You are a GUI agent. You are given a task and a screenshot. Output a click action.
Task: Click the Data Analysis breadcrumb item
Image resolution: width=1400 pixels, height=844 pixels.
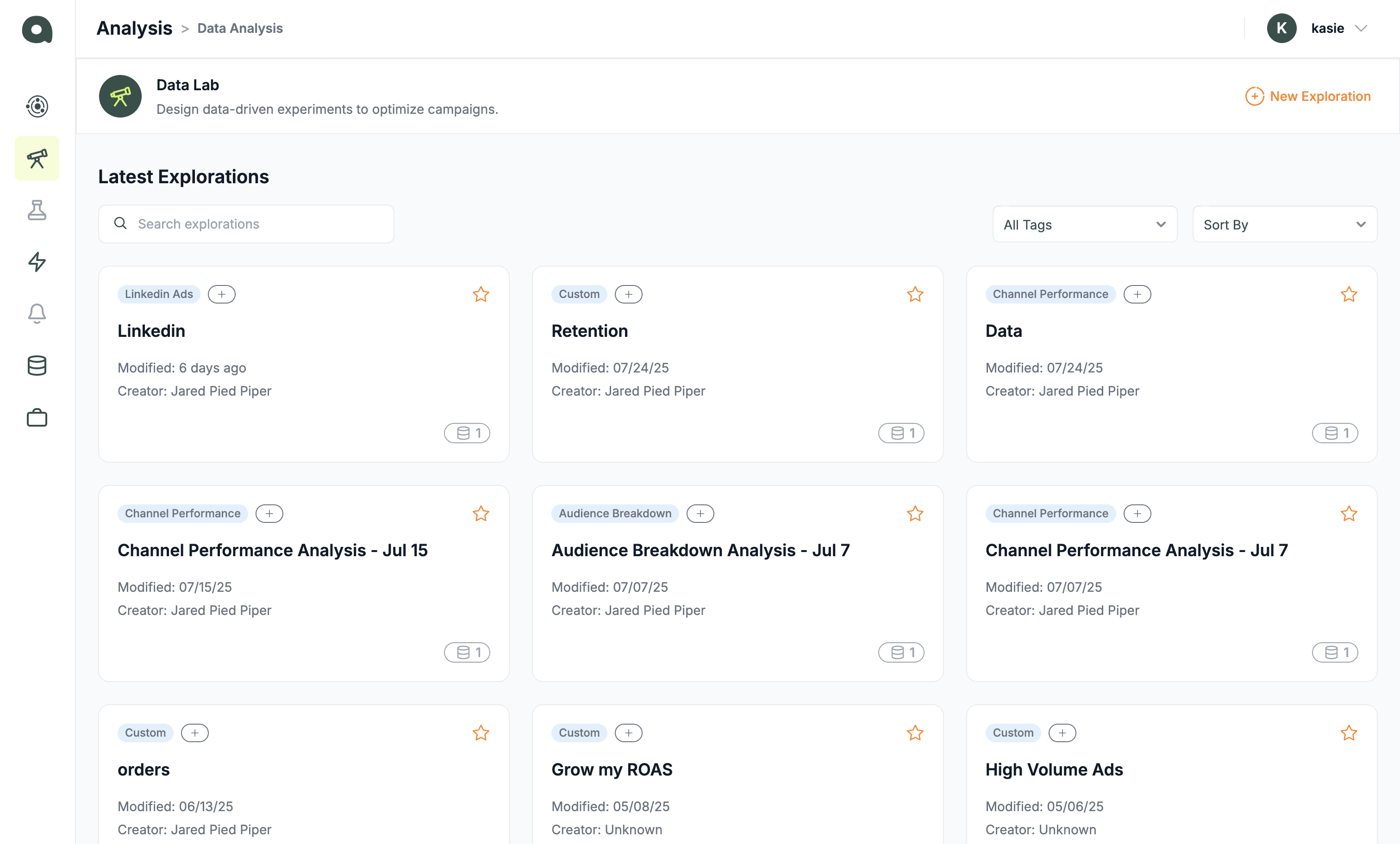(x=240, y=28)
